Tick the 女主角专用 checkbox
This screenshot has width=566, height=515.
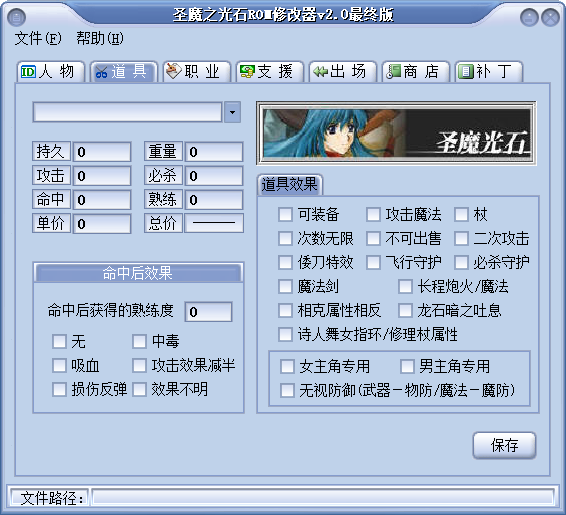[x=287, y=366]
